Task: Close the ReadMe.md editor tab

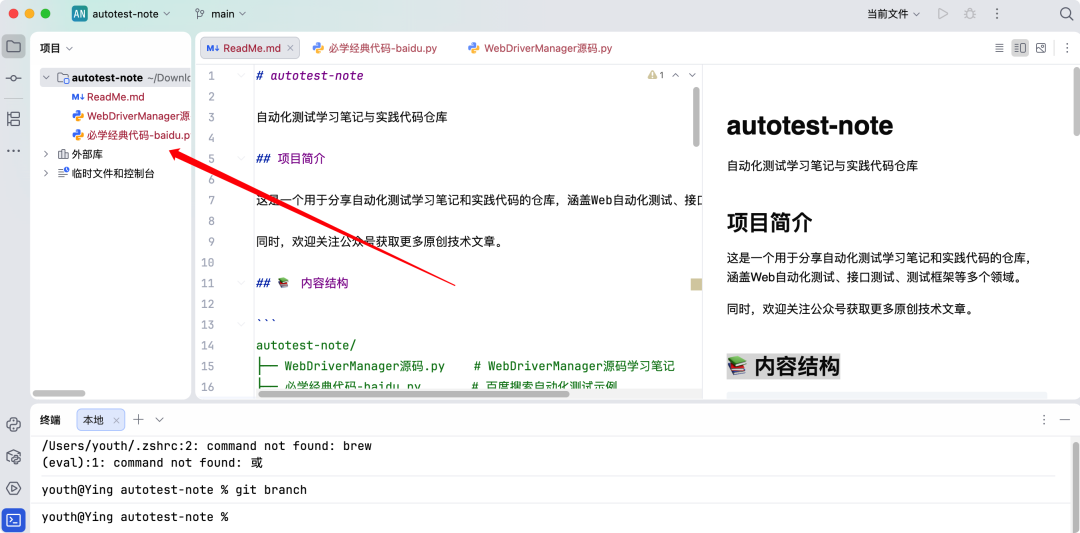Action: (x=290, y=48)
